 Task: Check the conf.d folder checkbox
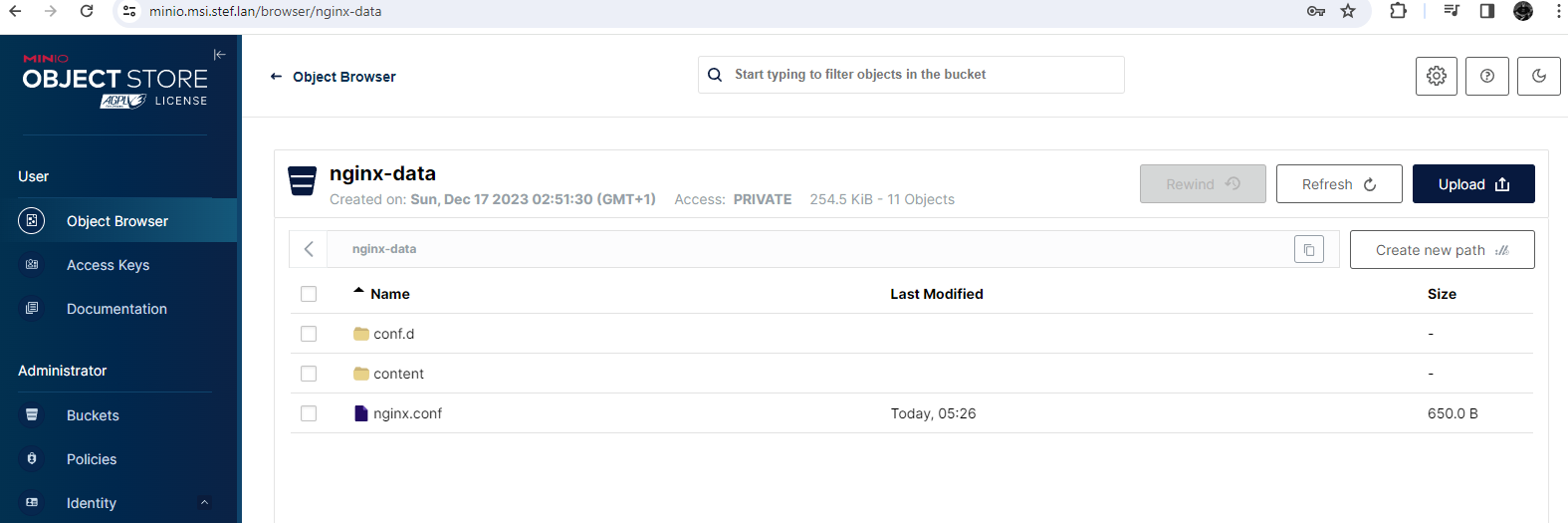pos(309,334)
